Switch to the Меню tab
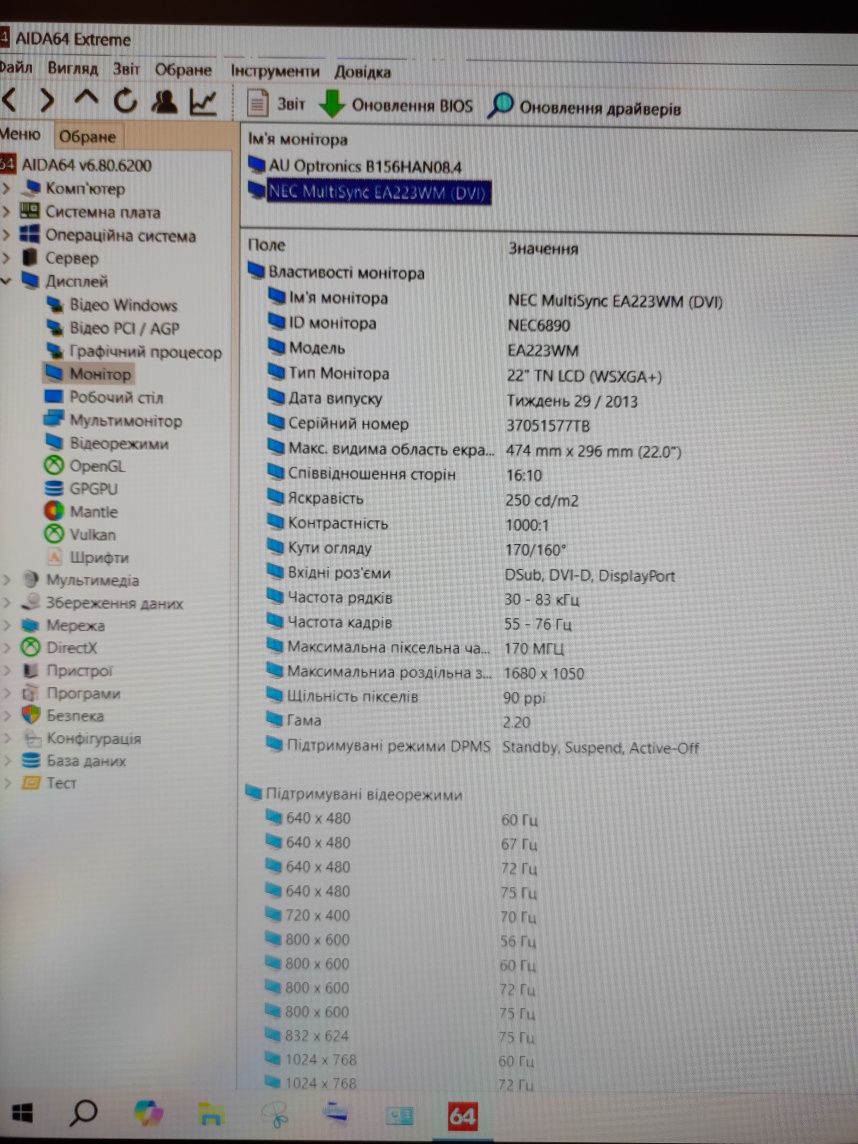The height and width of the screenshot is (1144, 858). [20, 134]
